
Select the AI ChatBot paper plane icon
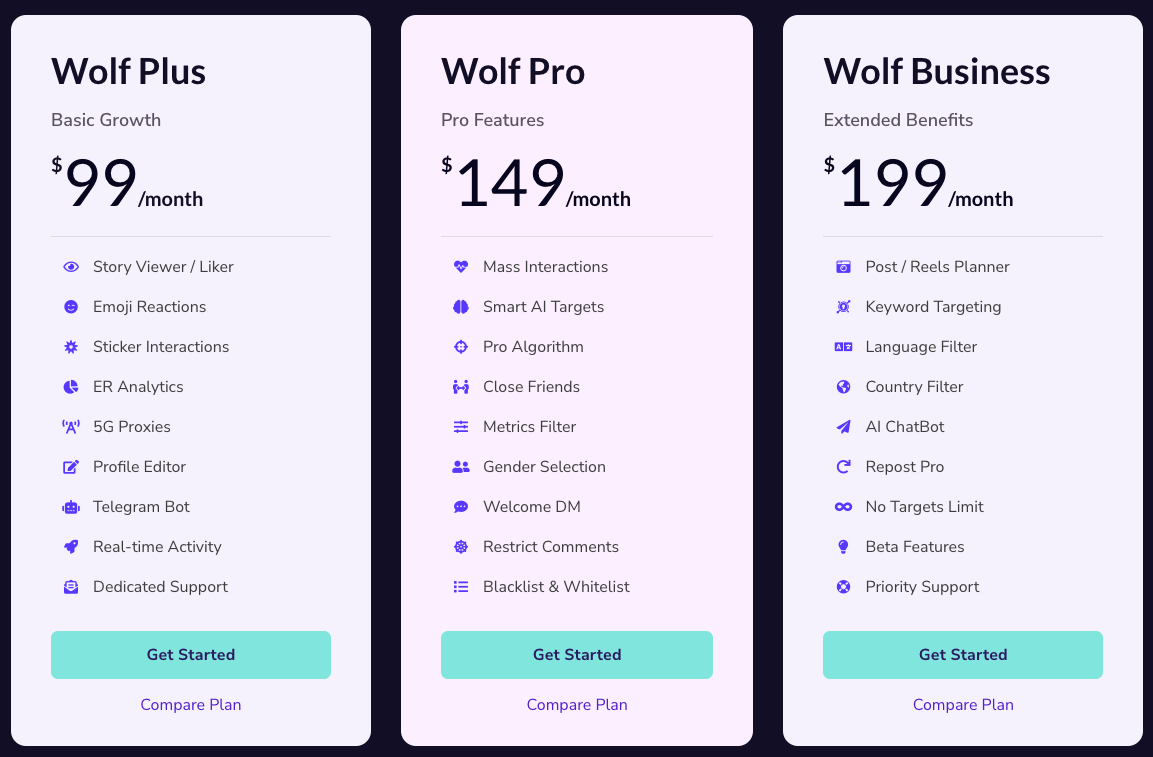843,427
